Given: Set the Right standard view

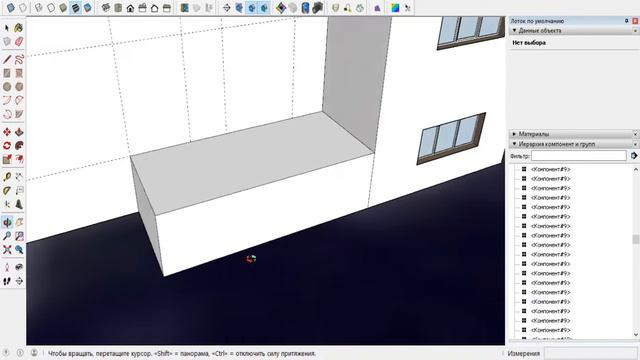Looking at the screenshot, I should point(142,7).
